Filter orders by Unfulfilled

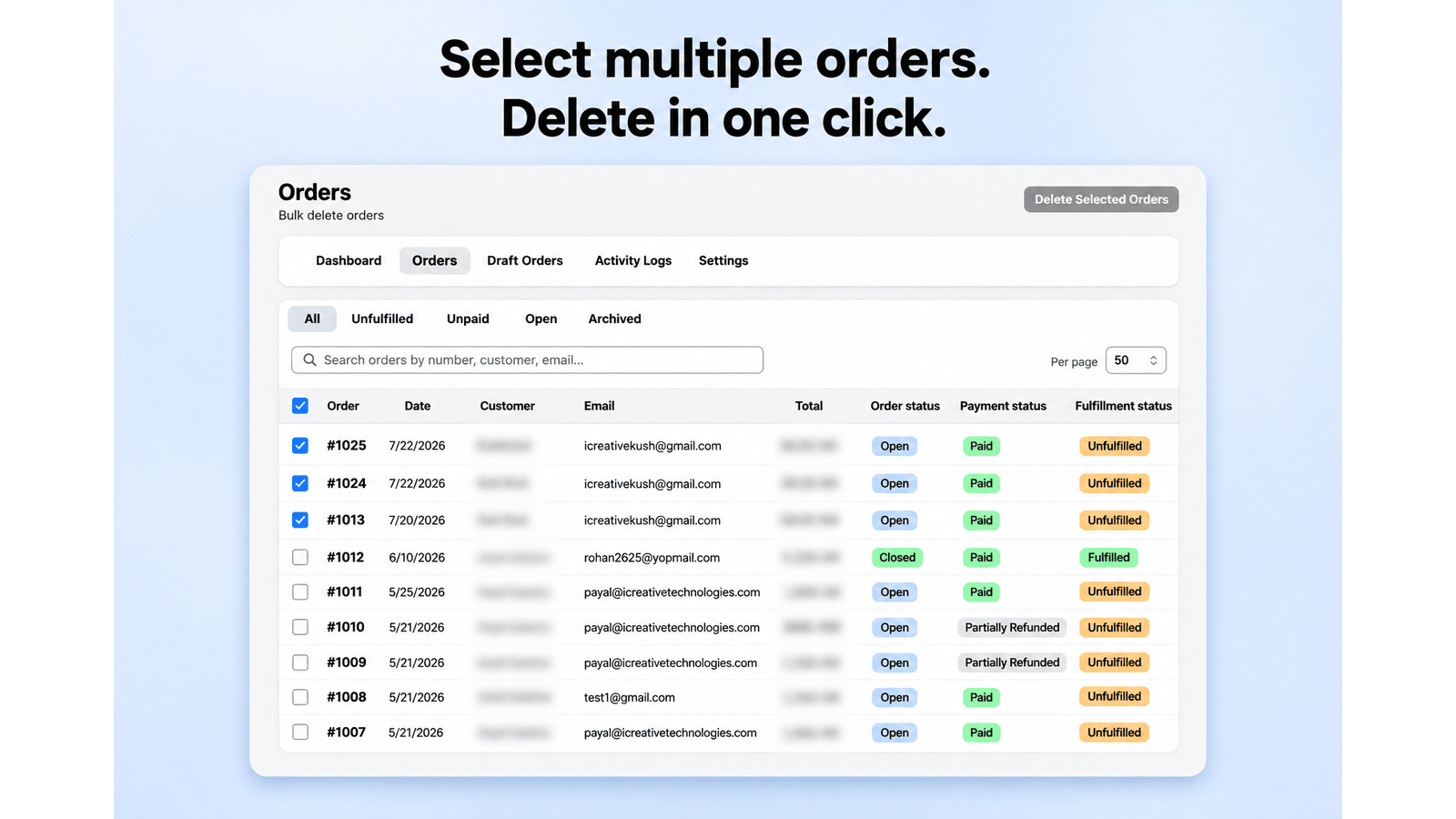pyautogui.click(x=382, y=318)
